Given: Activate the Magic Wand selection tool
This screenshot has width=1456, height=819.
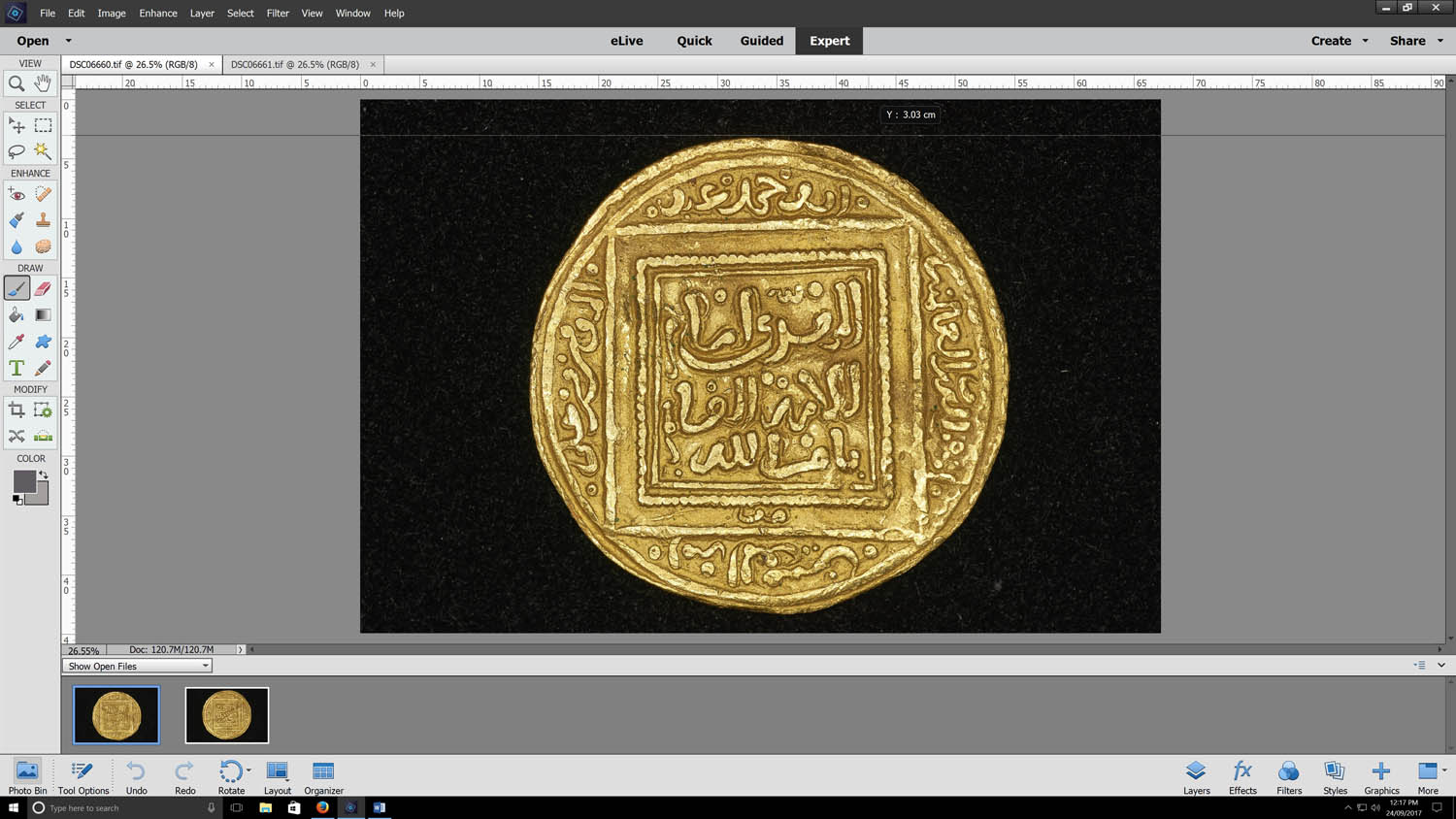Looking at the screenshot, I should tap(43, 151).
